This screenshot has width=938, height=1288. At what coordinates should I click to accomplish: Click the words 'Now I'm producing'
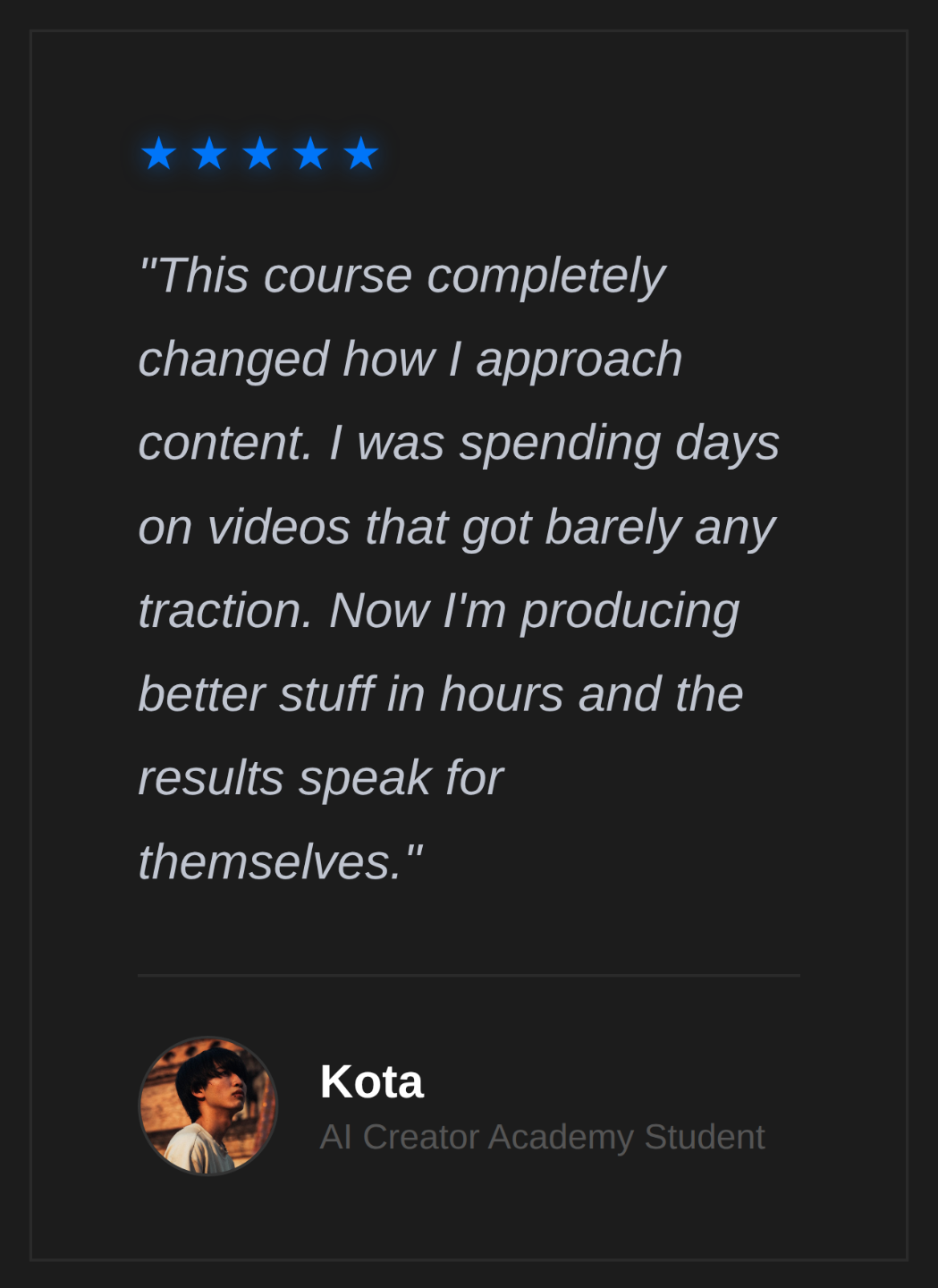click(534, 611)
